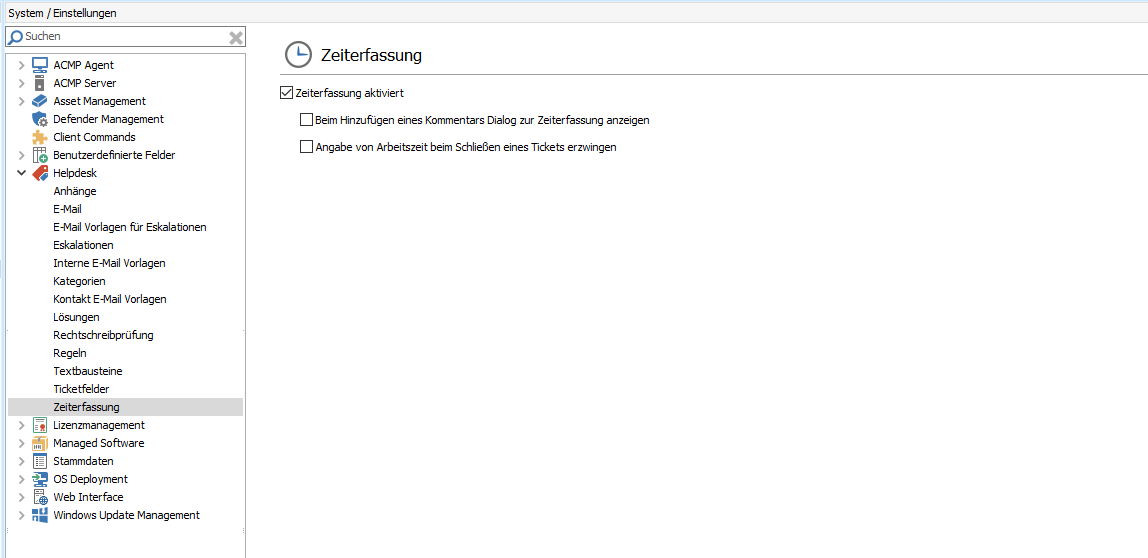The width and height of the screenshot is (1148, 558).
Task: Click the Helpdesk red tag icon
Action: (x=40, y=174)
